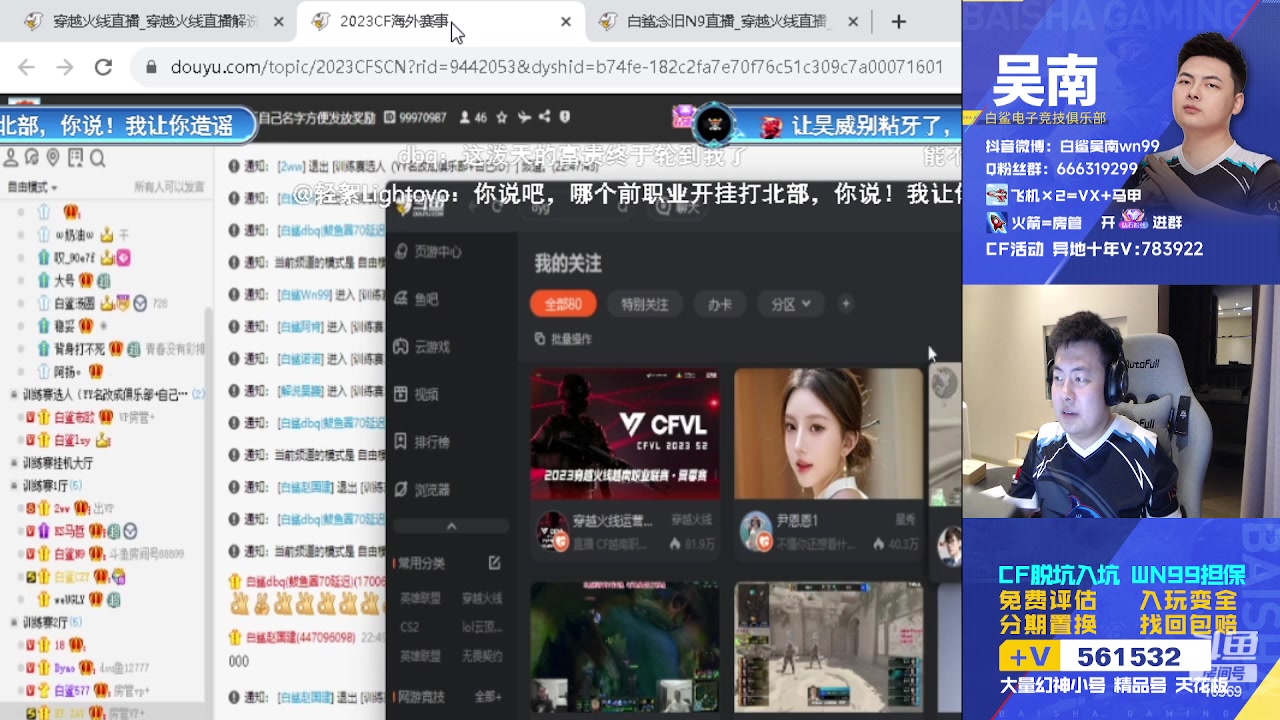Viewport: 1280px width, 720px height.
Task: Open the League of Legends stream thumbnail
Action: click(x=625, y=648)
